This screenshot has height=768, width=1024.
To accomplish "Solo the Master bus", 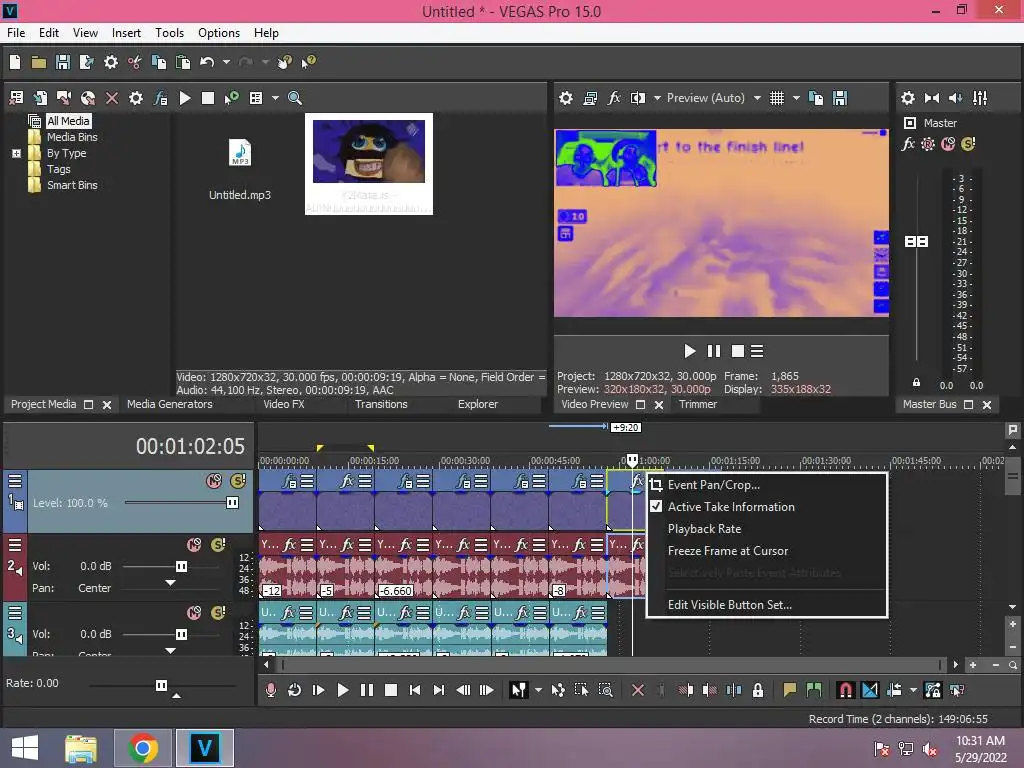I will (x=968, y=144).
